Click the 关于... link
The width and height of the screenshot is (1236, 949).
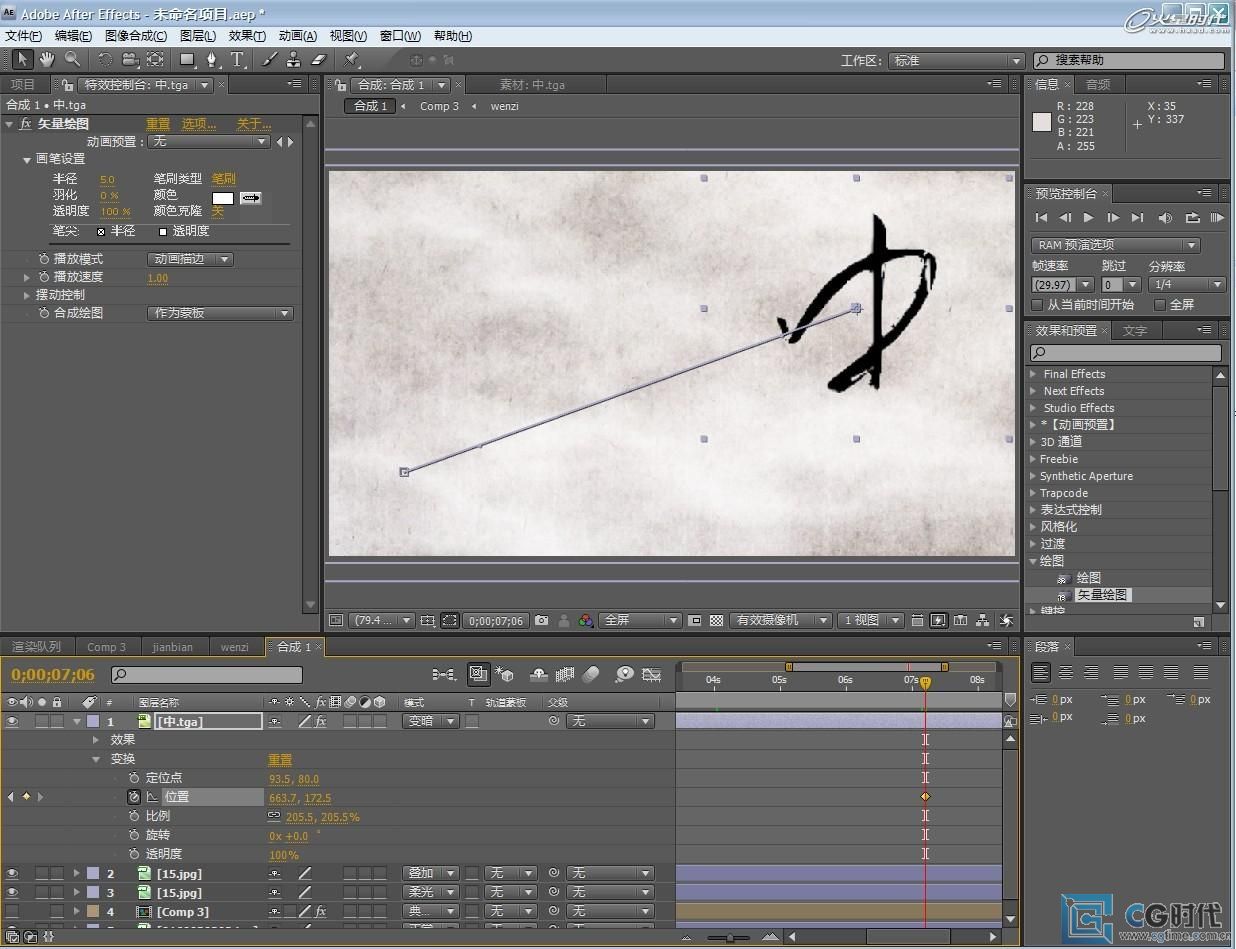click(x=253, y=124)
